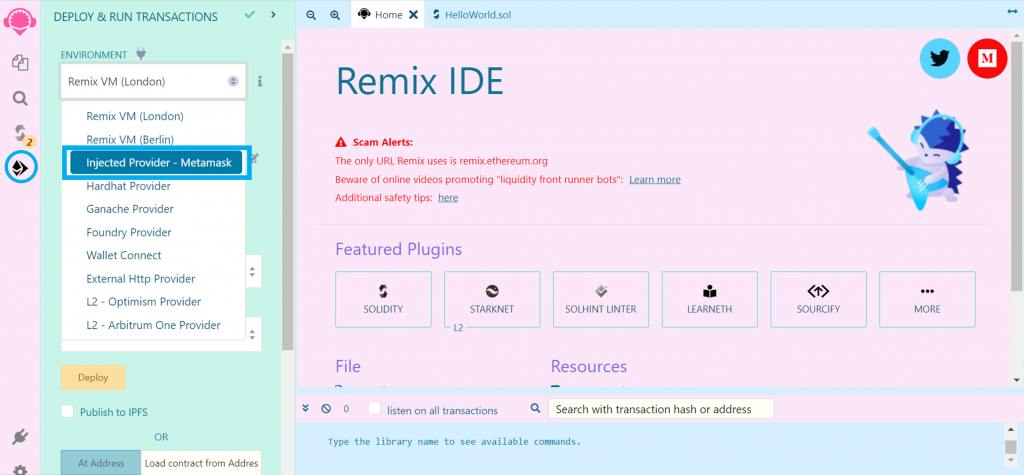Click the plug icon next to ENVIRONMENT

(x=140, y=54)
